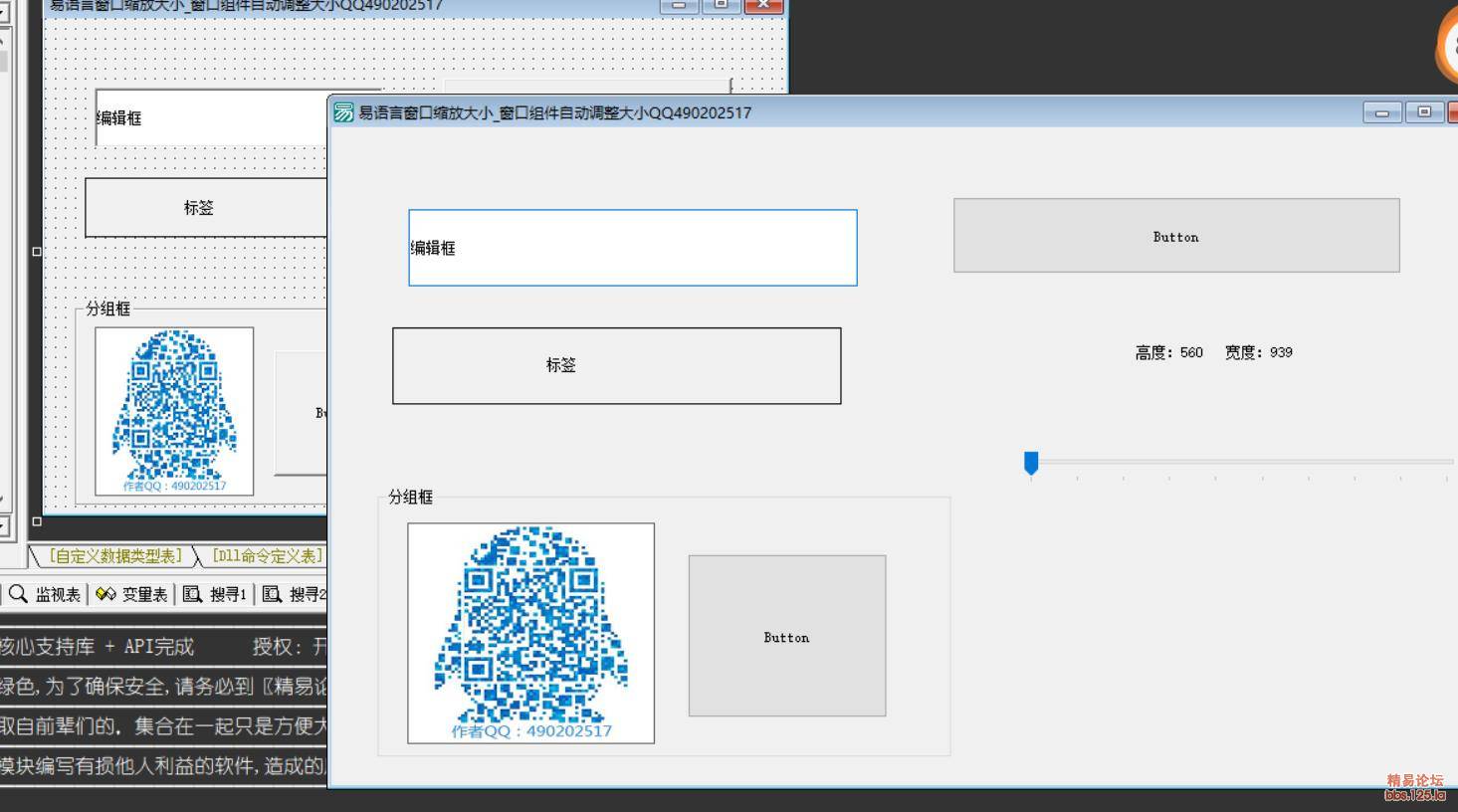Click the magnifier icon beside 监视表
Screen dimensions: 1458x812
point(18,594)
